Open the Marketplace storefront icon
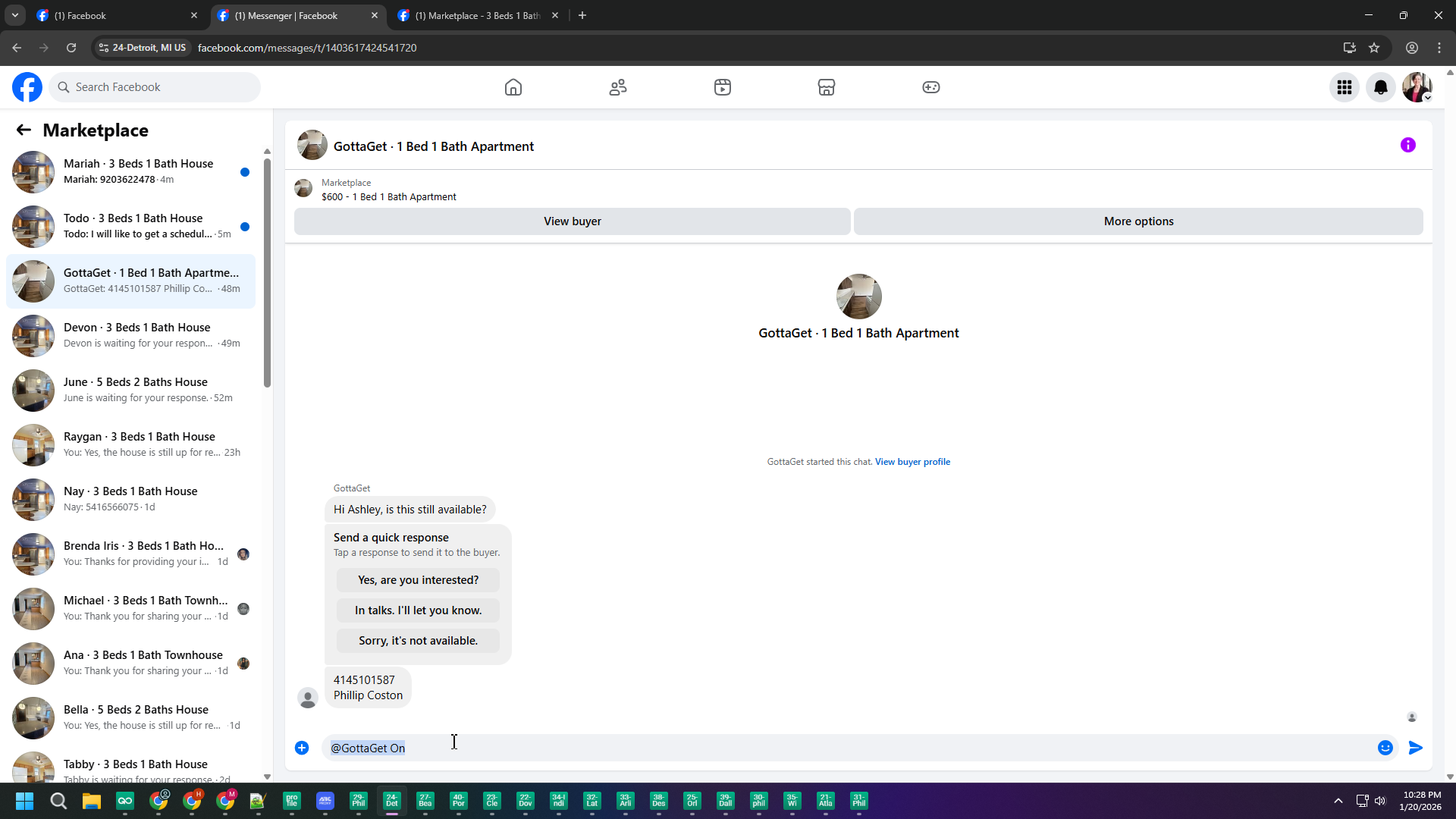 coord(827,87)
